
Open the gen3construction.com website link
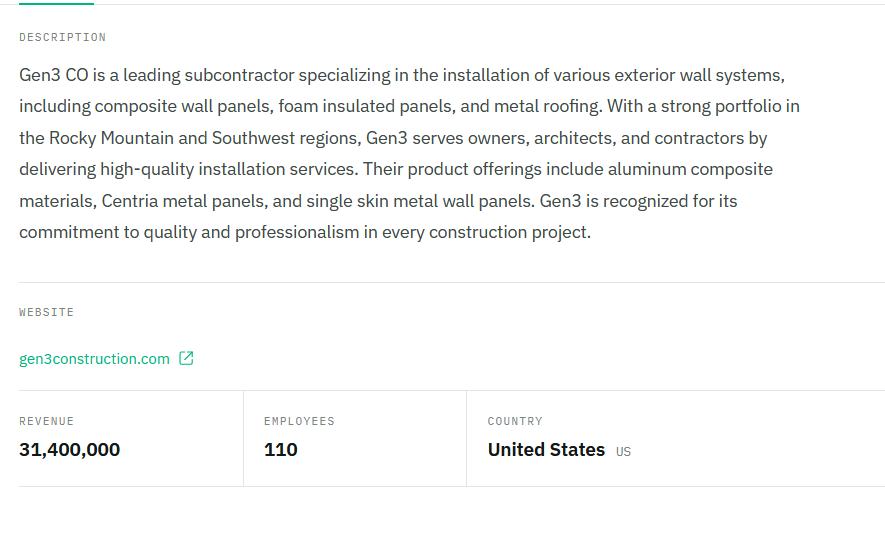pos(94,359)
